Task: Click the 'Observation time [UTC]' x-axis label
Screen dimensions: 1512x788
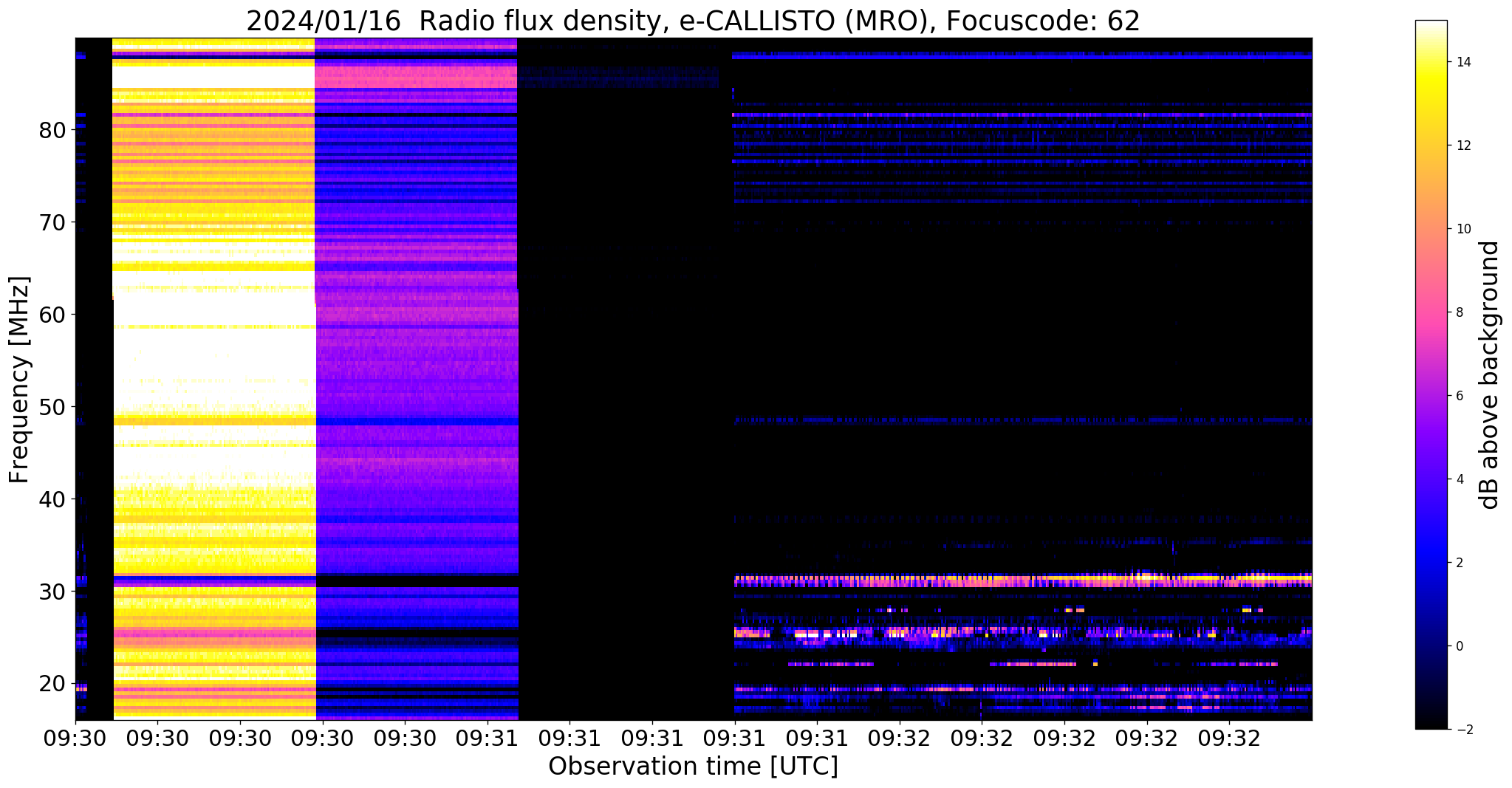Action: [693, 767]
